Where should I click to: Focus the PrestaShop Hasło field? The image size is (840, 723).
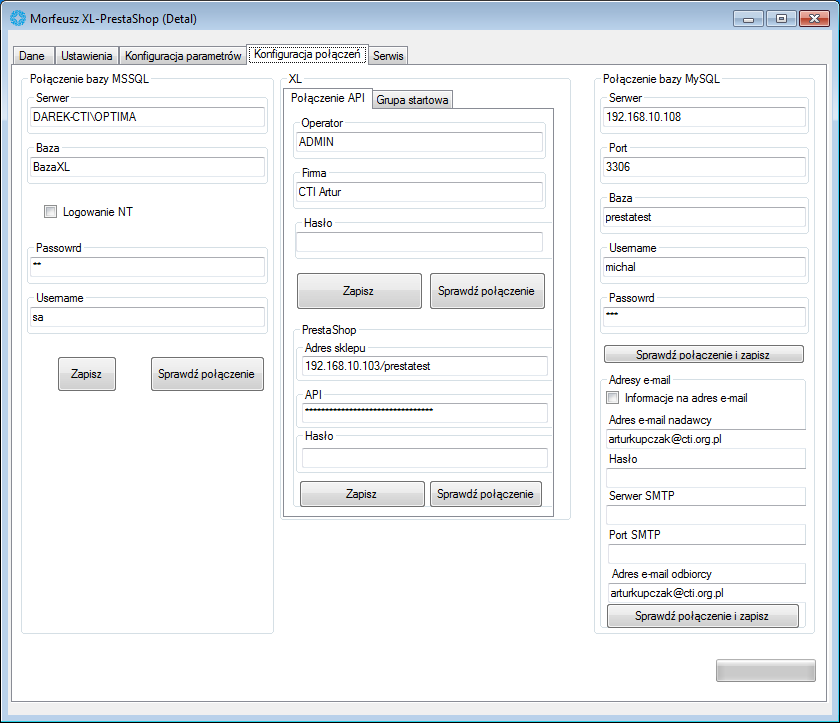[x=424, y=458]
